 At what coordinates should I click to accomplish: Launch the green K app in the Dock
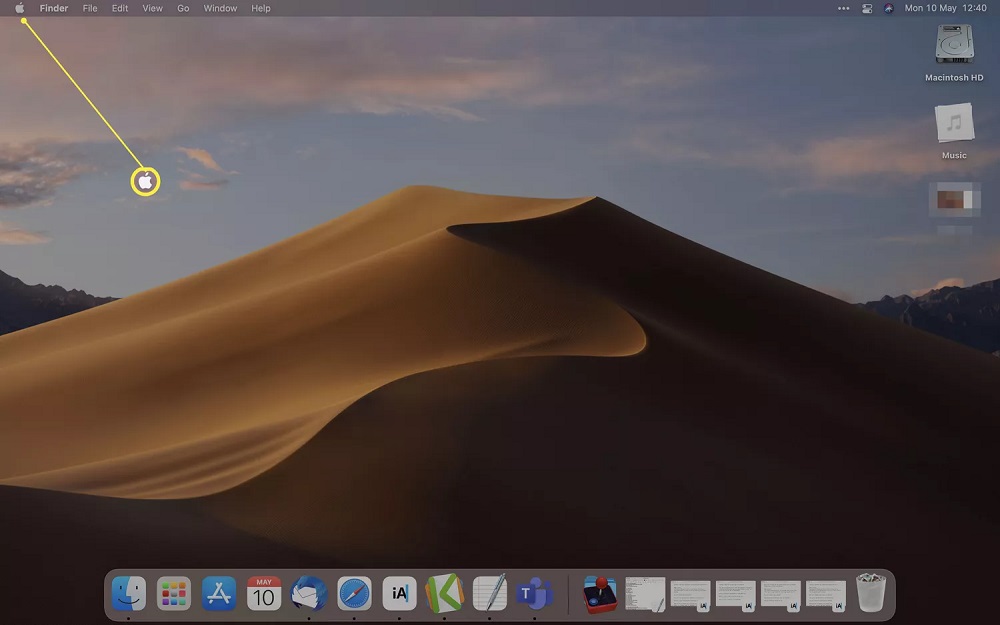444,593
